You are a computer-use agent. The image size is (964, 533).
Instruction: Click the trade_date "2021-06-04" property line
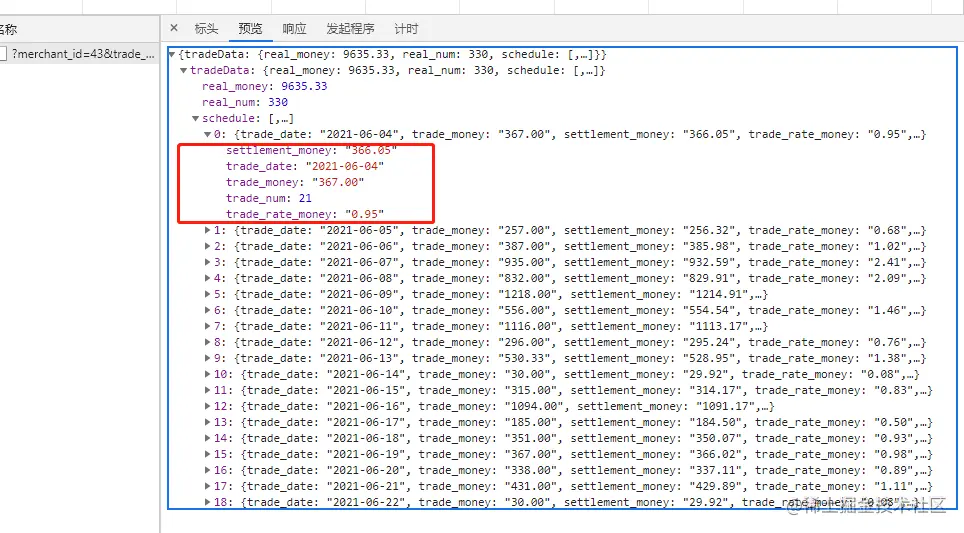point(305,166)
